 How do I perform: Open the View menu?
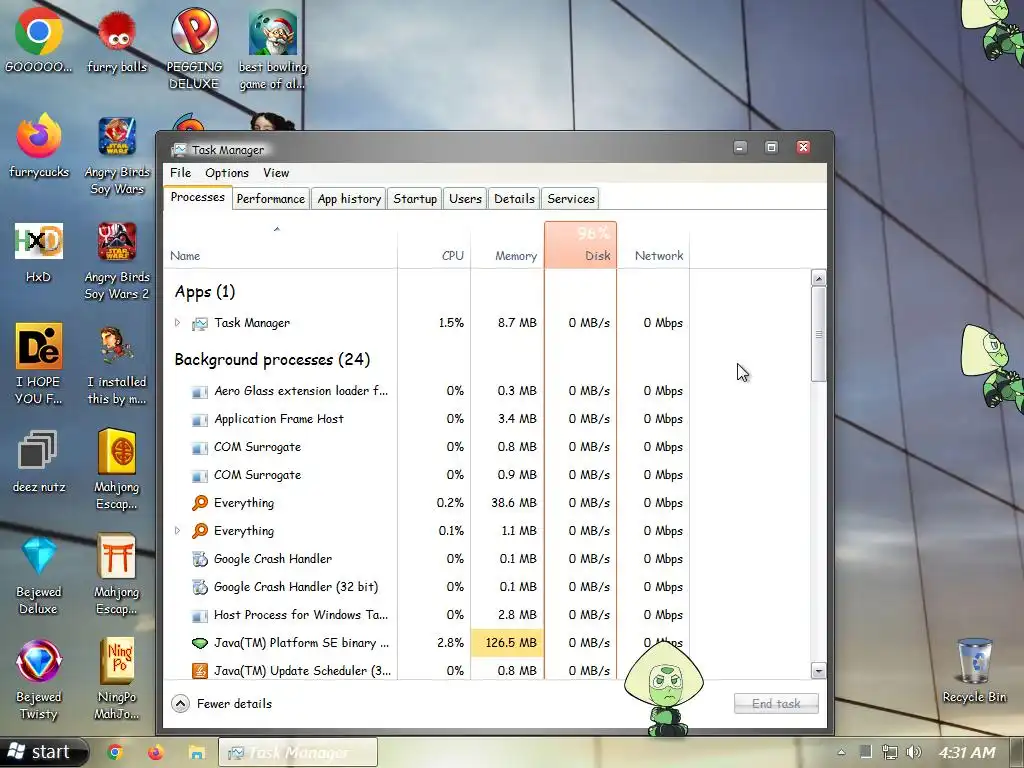coord(276,172)
